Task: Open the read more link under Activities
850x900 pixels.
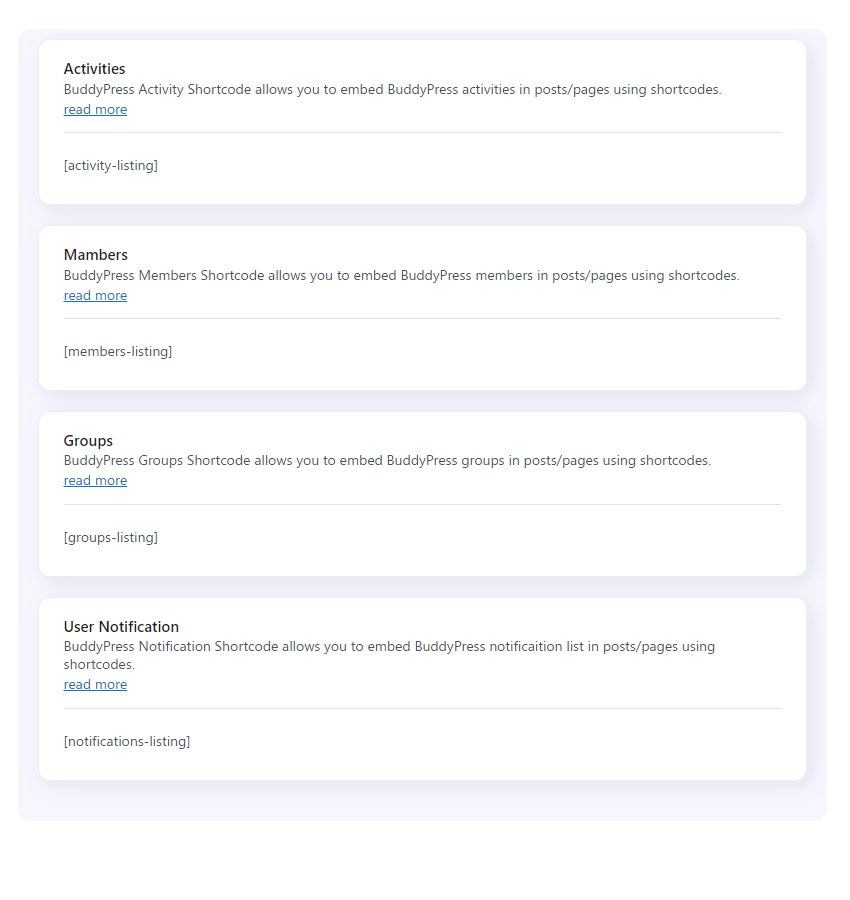Action: tap(95, 109)
